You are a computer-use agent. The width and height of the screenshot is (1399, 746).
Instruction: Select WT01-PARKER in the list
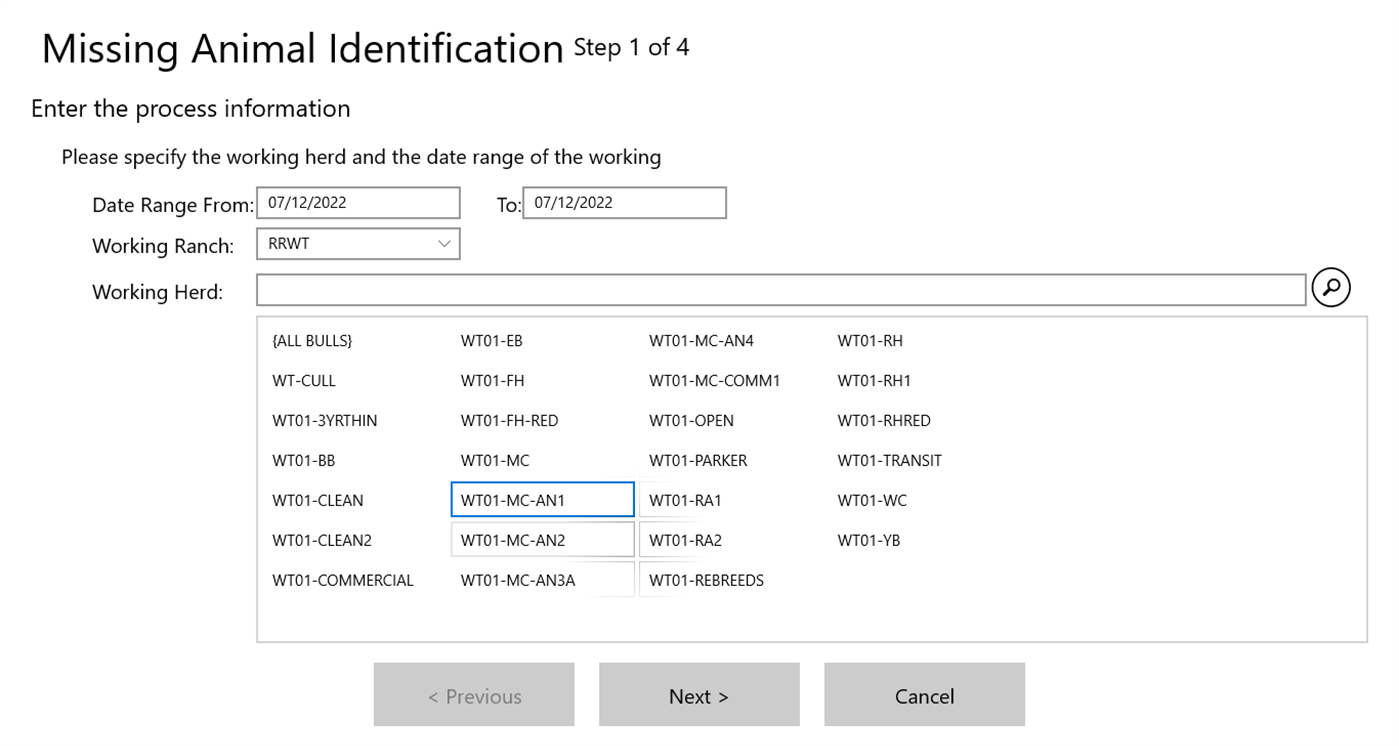(x=698, y=461)
